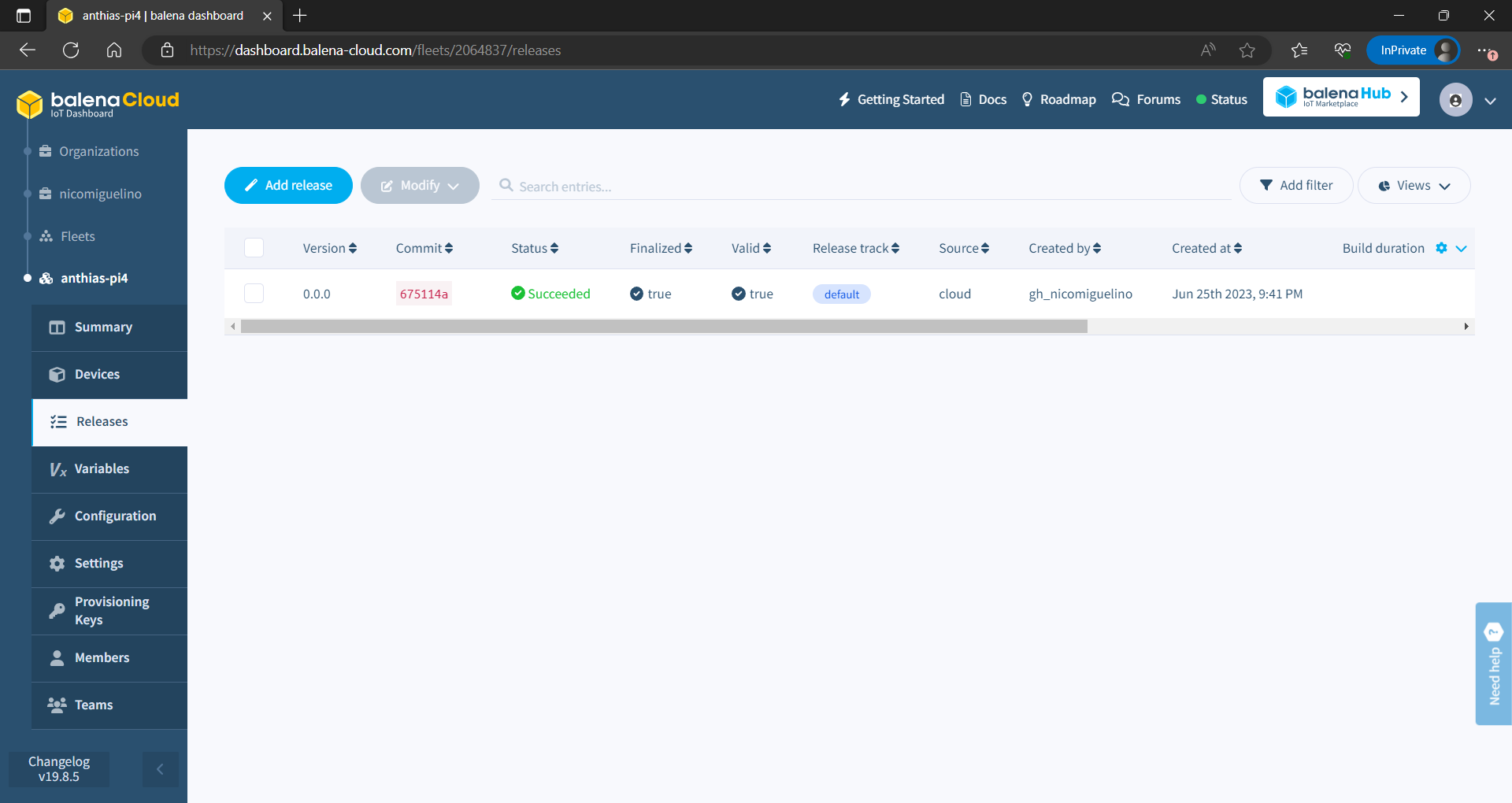The image size is (1512, 803).
Task: Add this page to favorites
Action: [1247, 50]
